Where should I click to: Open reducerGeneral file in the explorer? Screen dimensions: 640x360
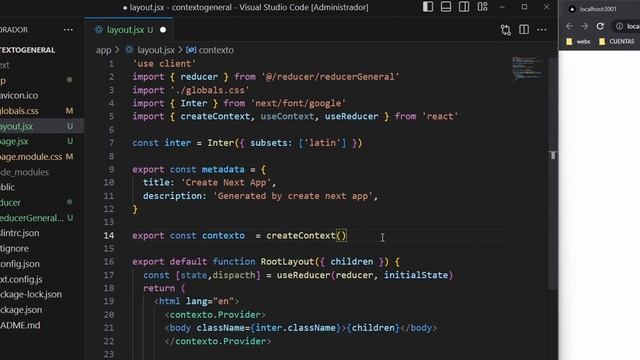pyautogui.click(x=32, y=218)
